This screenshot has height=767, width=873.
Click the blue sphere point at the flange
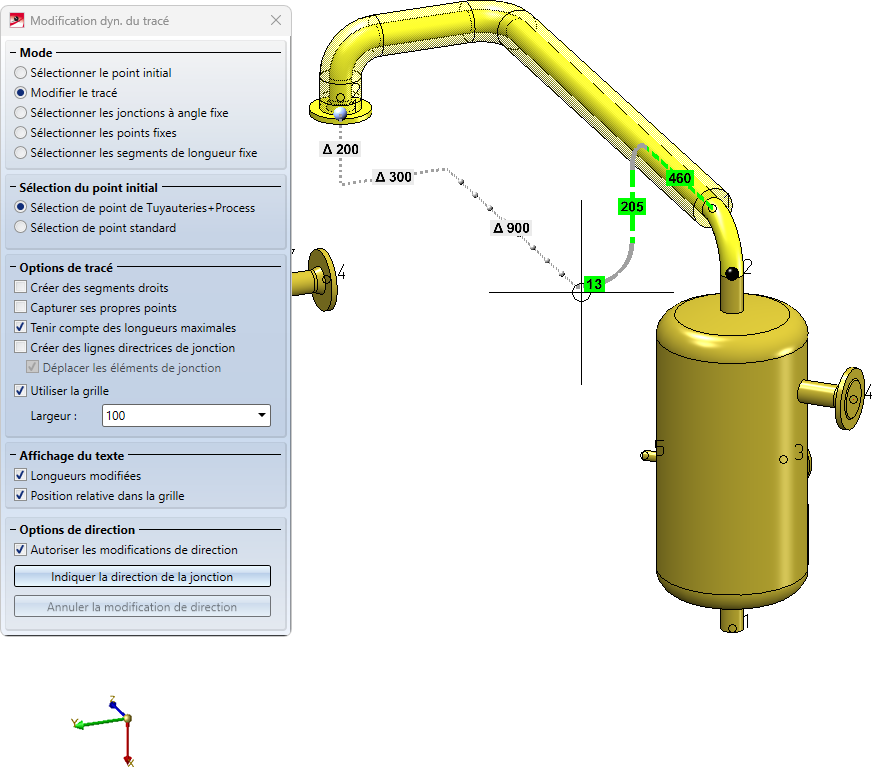(340, 114)
